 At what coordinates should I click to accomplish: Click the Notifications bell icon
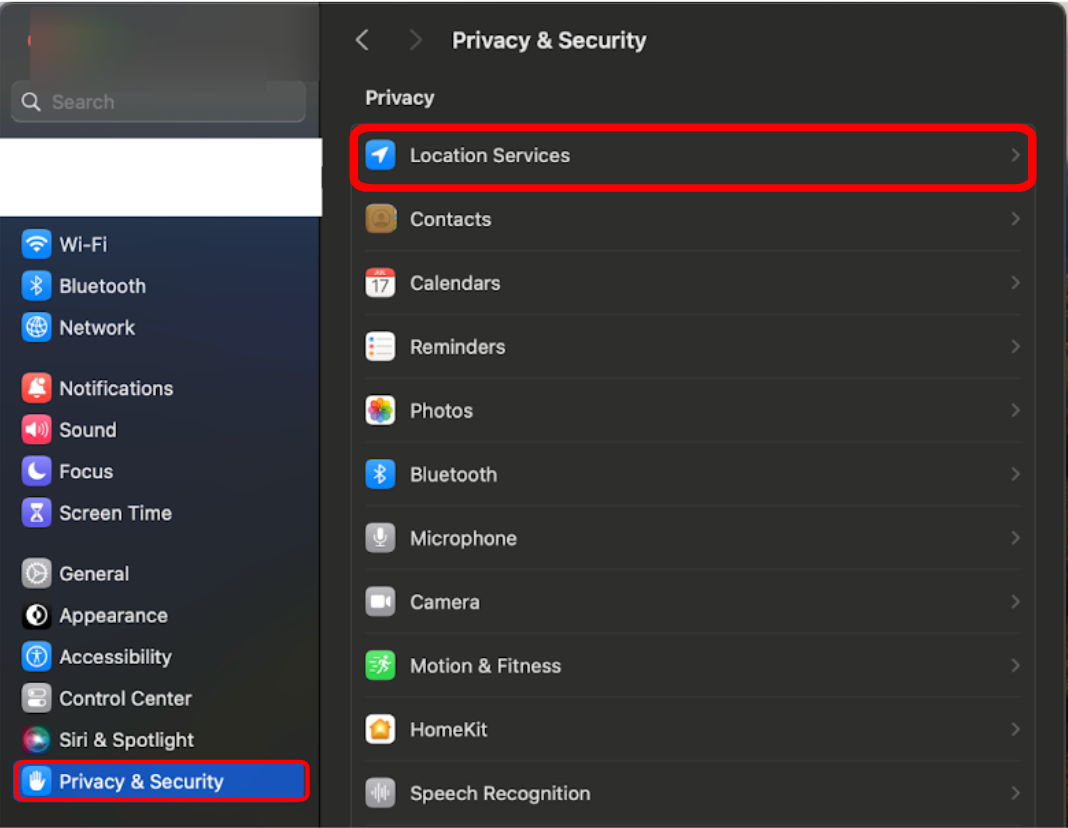pyautogui.click(x=36, y=388)
